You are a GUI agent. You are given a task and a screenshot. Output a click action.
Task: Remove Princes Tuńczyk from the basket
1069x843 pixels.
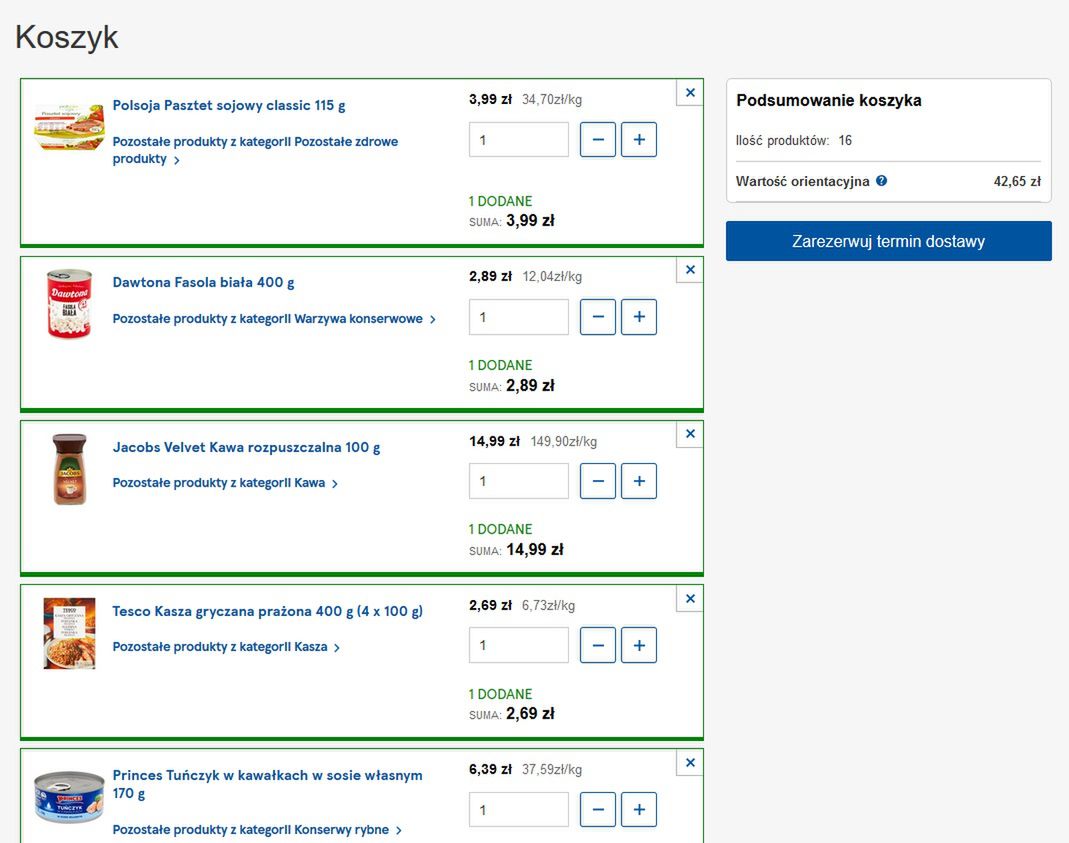(x=690, y=763)
